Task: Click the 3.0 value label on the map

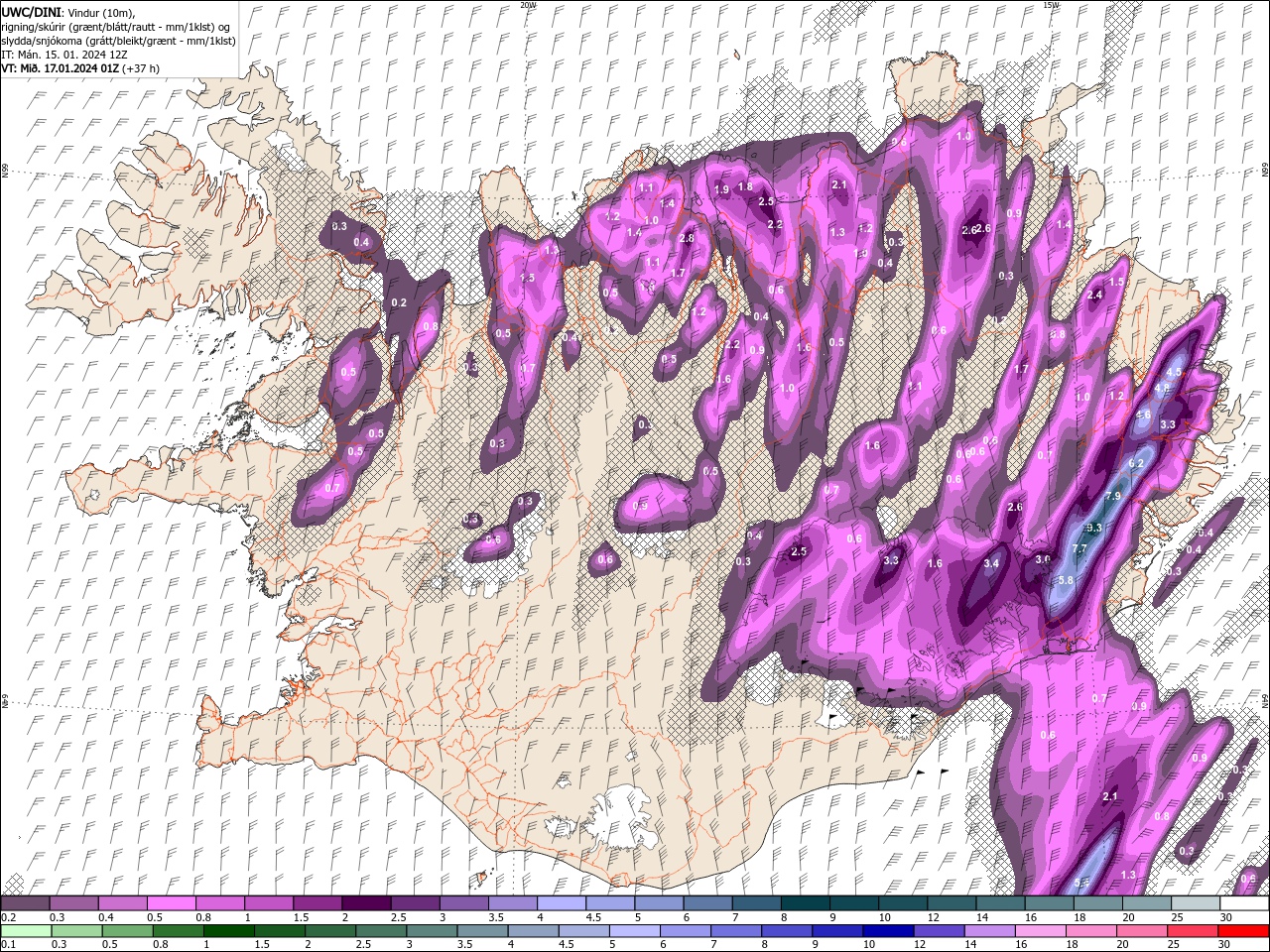Action: pyautogui.click(x=1043, y=559)
